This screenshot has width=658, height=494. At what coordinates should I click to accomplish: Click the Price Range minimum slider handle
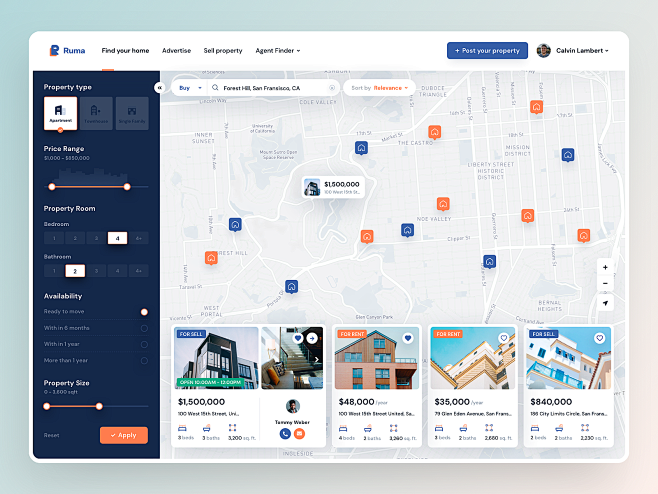click(x=52, y=187)
